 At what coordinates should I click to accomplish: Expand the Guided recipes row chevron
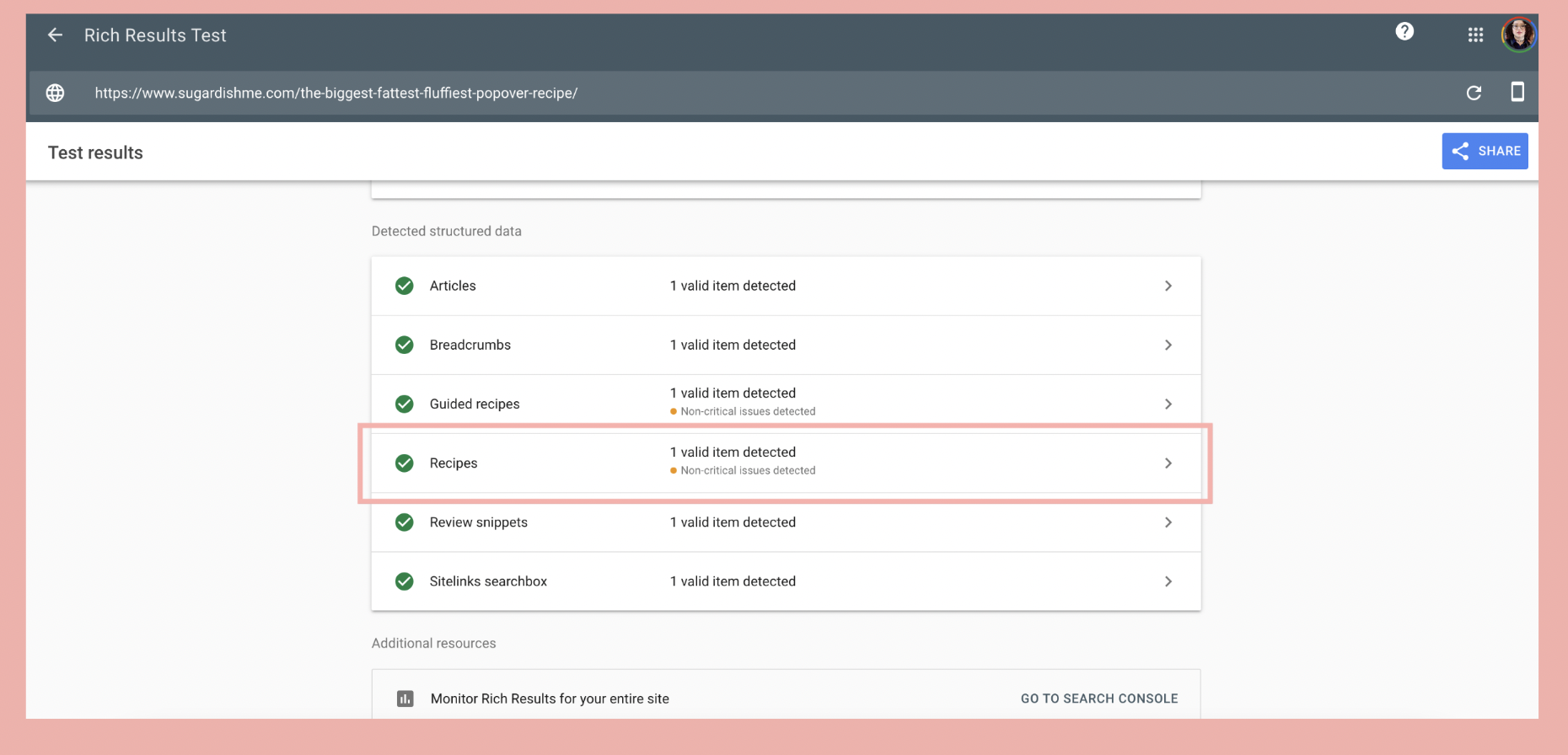[x=1168, y=404]
